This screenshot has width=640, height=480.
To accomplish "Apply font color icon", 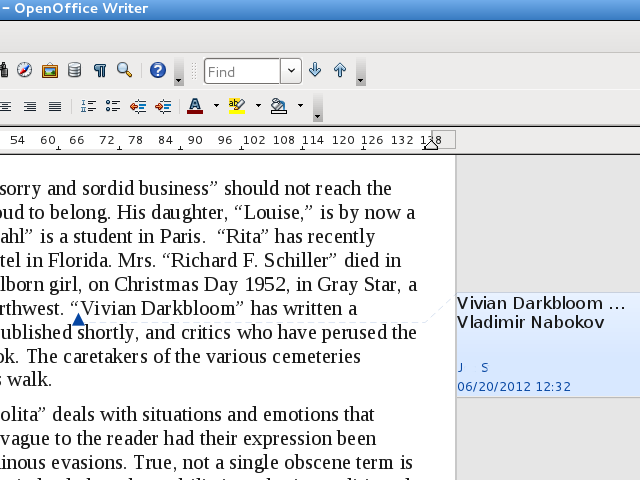I will 195,106.
